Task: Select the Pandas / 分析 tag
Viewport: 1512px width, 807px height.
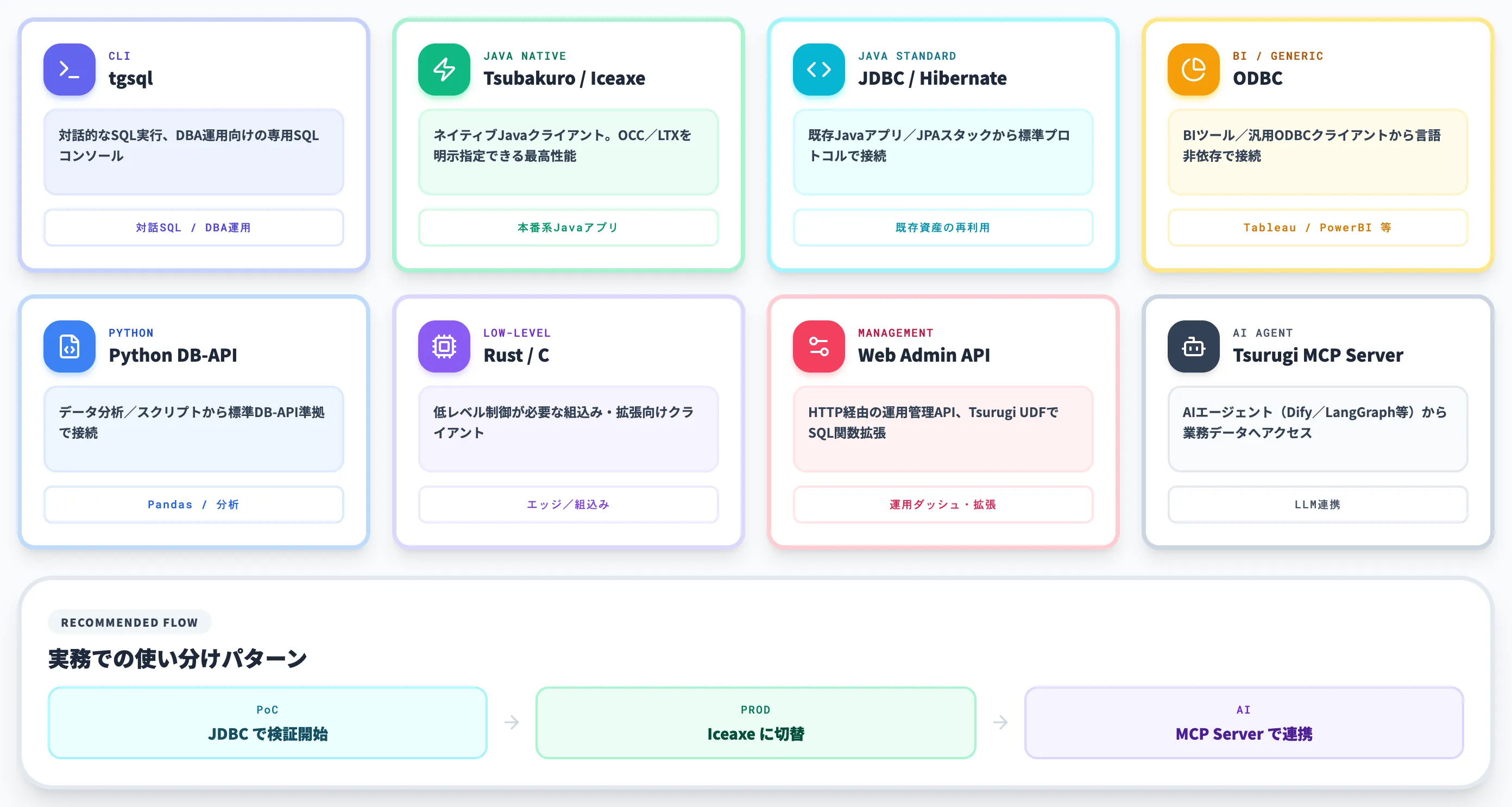Action: coord(194,504)
